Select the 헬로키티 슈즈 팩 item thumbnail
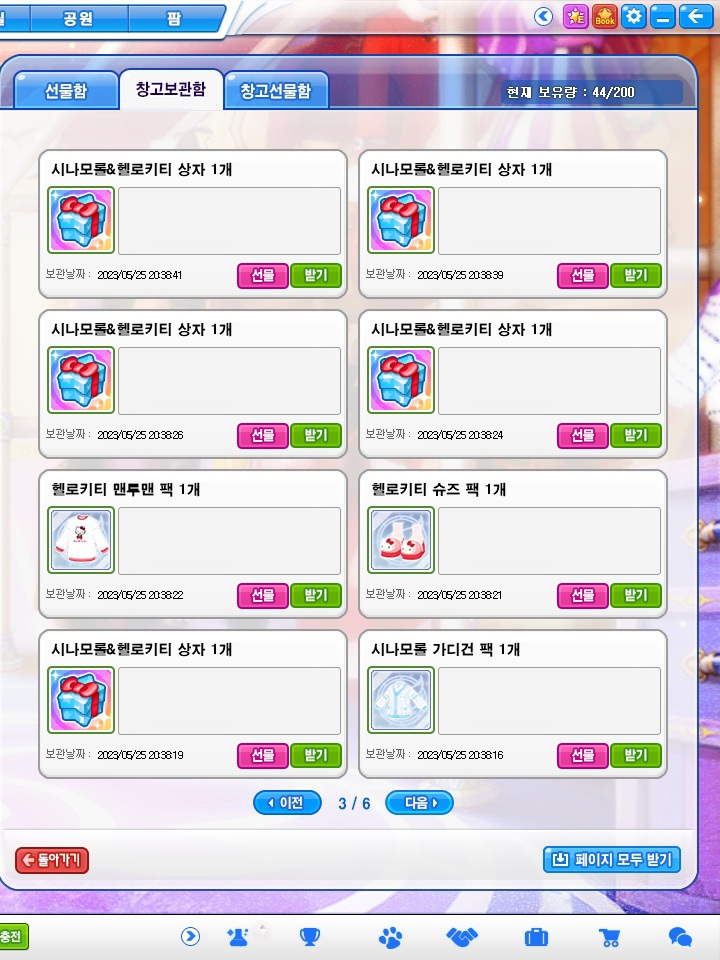The width and height of the screenshot is (720, 960). (401, 540)
